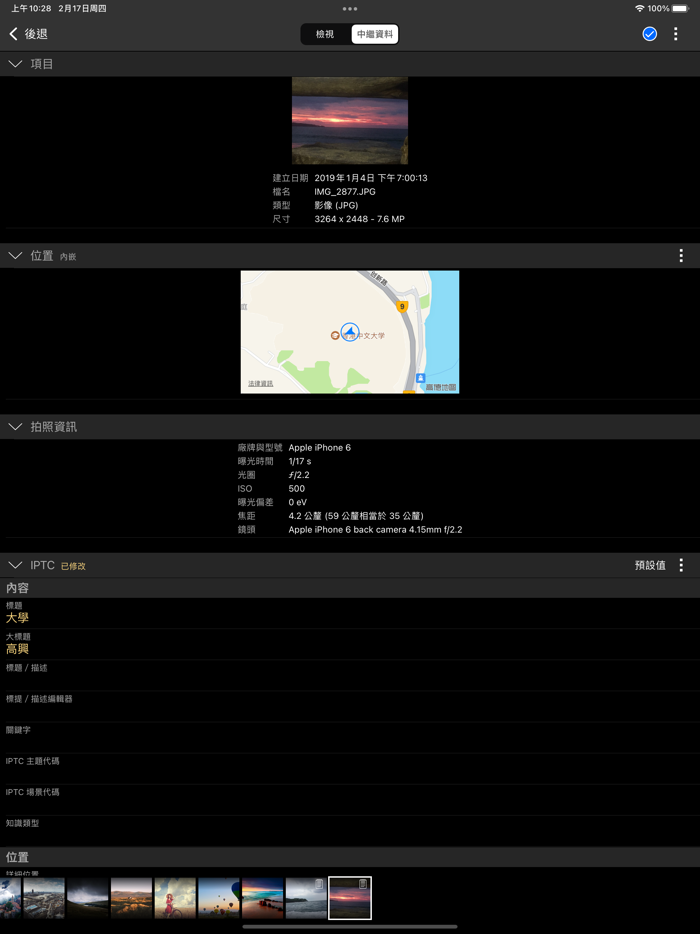Screen dimensions: 700x934
Task: Tap the 知識類型 field
Action: tap(350, 831)
